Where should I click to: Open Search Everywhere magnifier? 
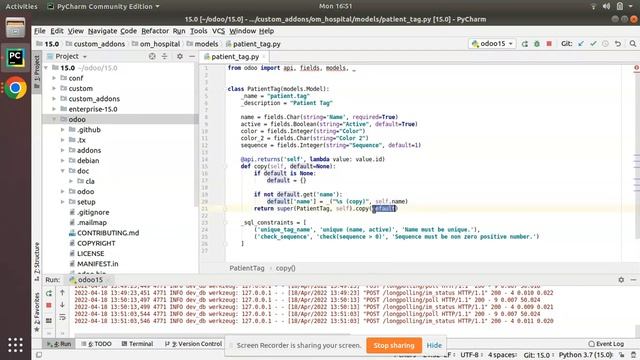tap(633, 44)
